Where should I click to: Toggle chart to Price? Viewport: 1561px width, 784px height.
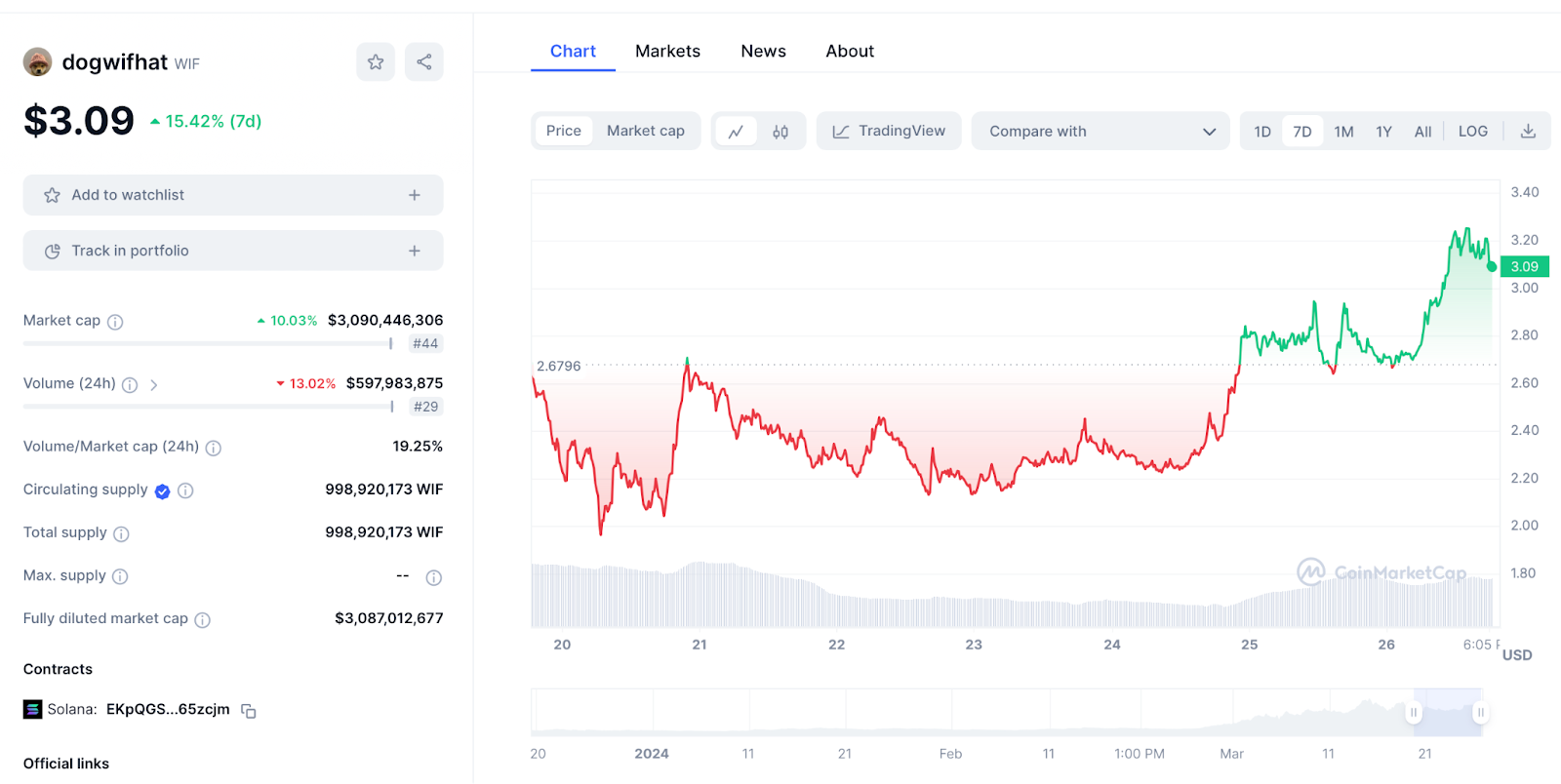(564, 131)
